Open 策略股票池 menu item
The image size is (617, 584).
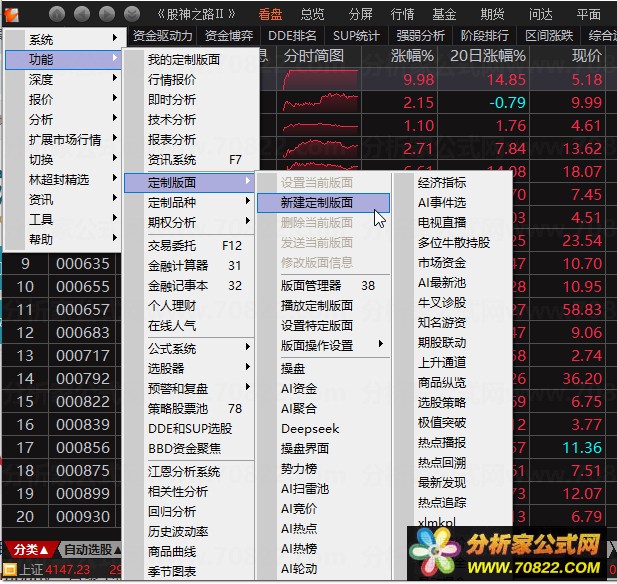(x=190, y=408)
